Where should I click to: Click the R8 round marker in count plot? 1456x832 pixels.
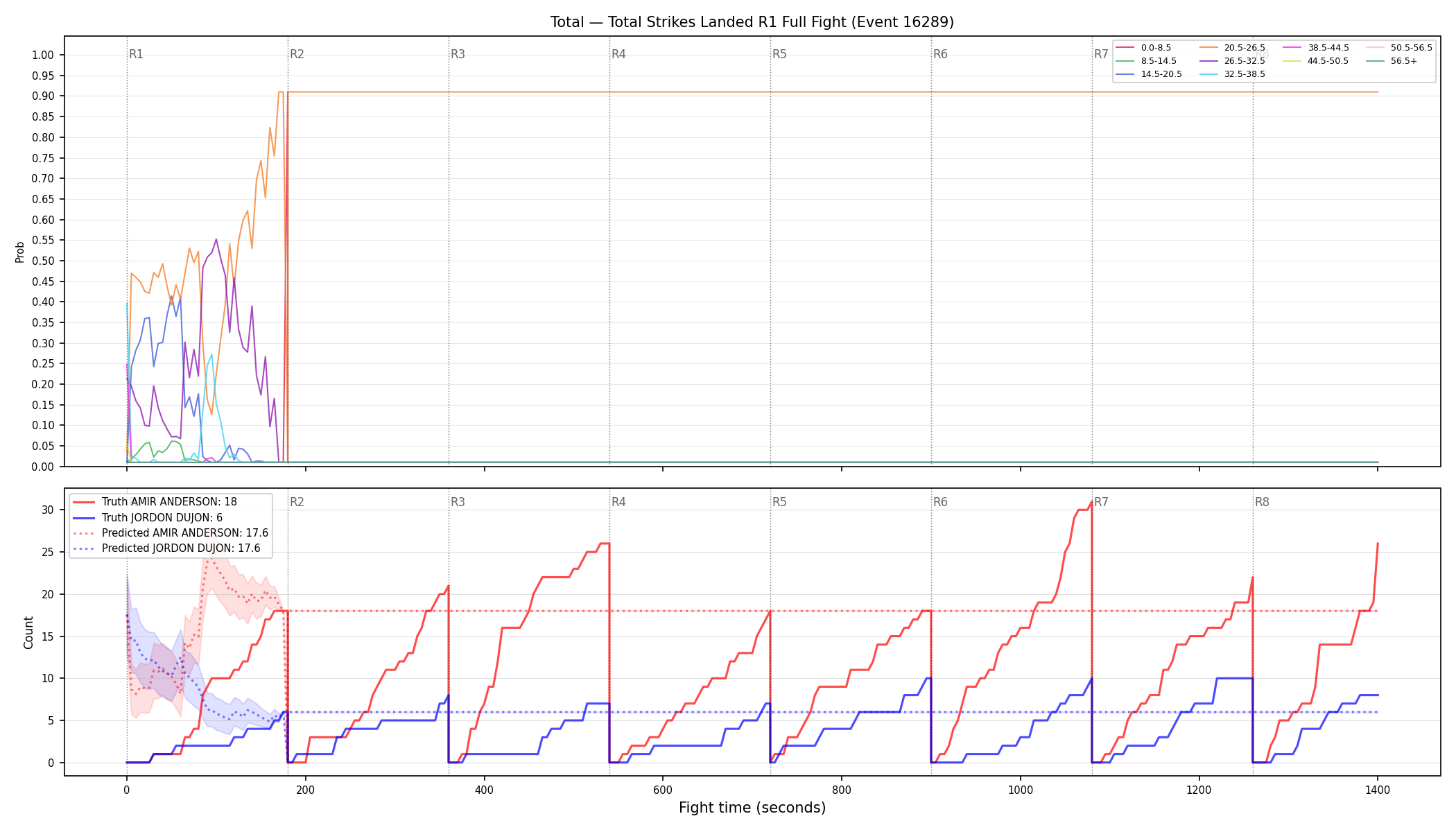point(1262,502)
